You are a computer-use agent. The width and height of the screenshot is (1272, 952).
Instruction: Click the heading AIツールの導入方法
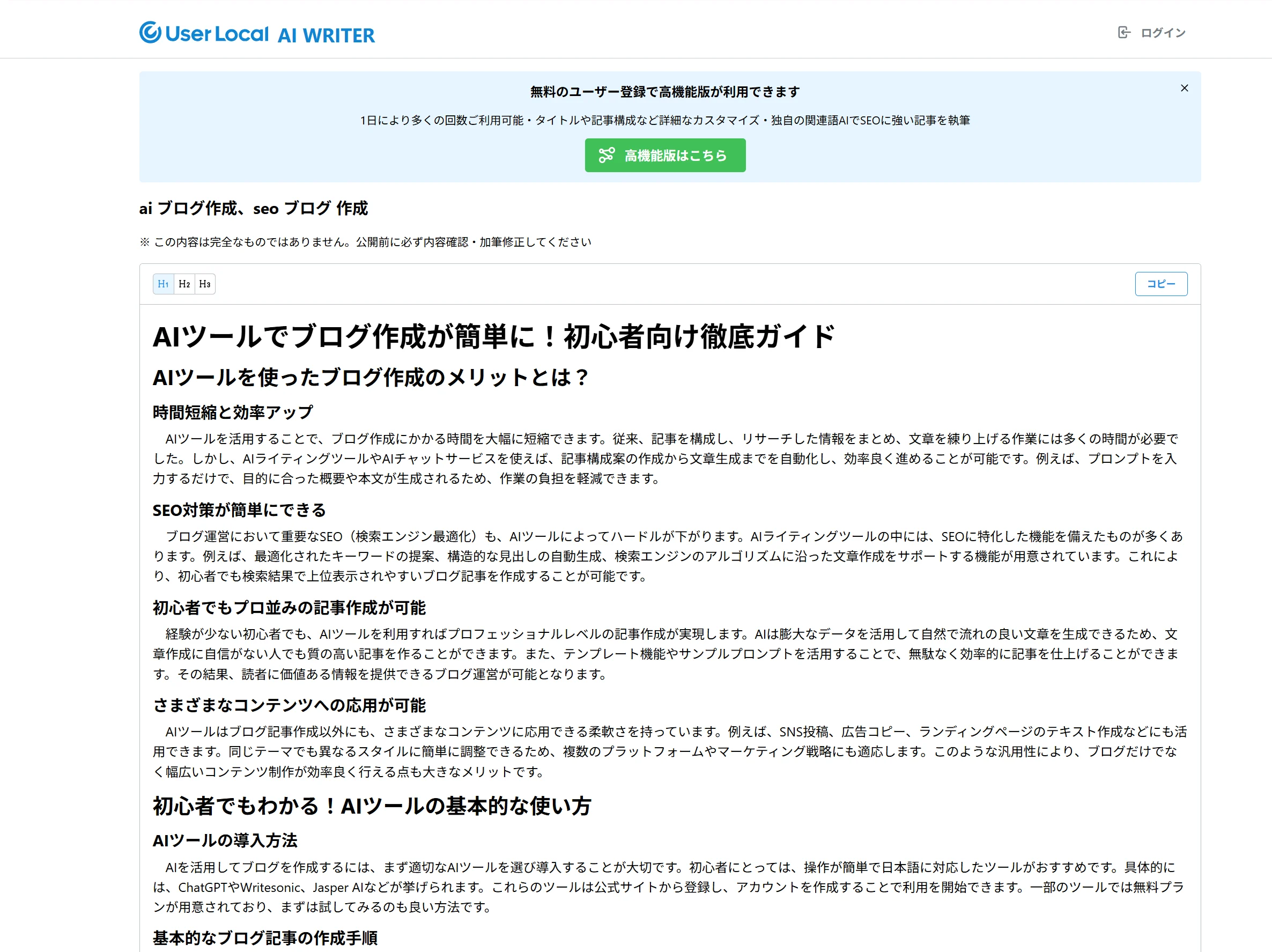click(x=225, y=840)
